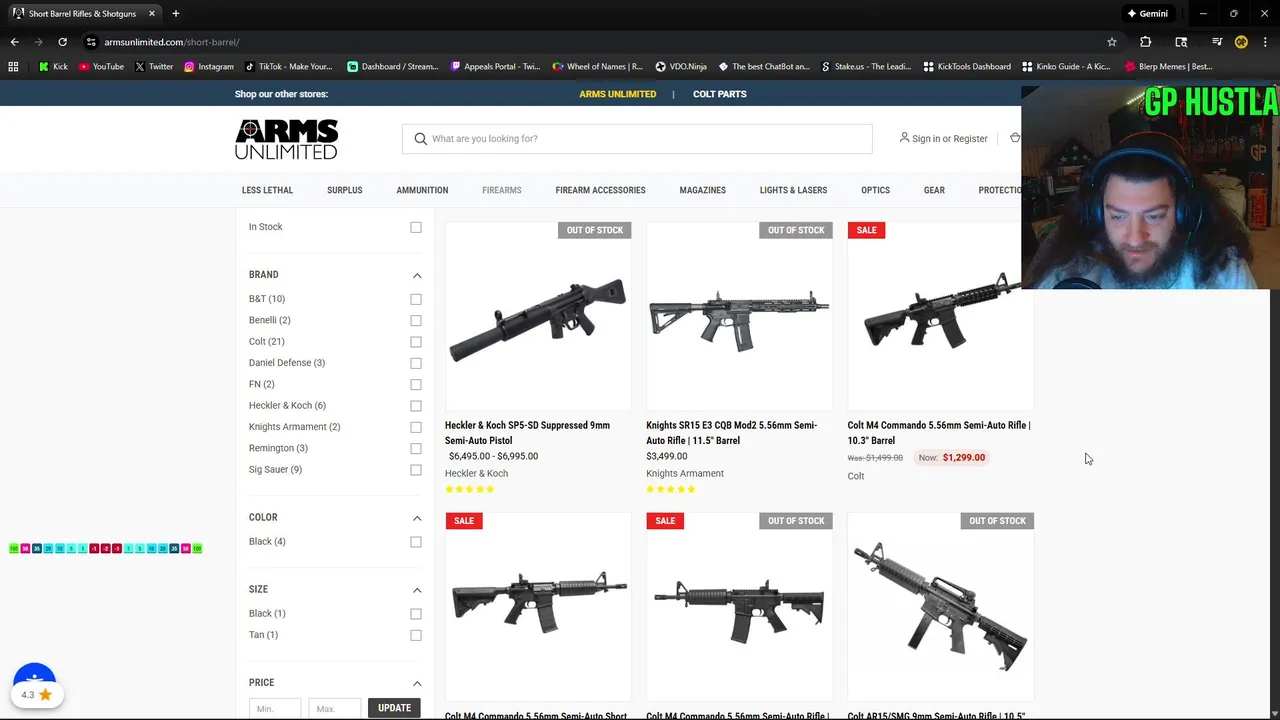This screenshot has height=720, width=1280.
Task: Open Kick bookmark
Action: pyautogui.click(x=53, y=66)
